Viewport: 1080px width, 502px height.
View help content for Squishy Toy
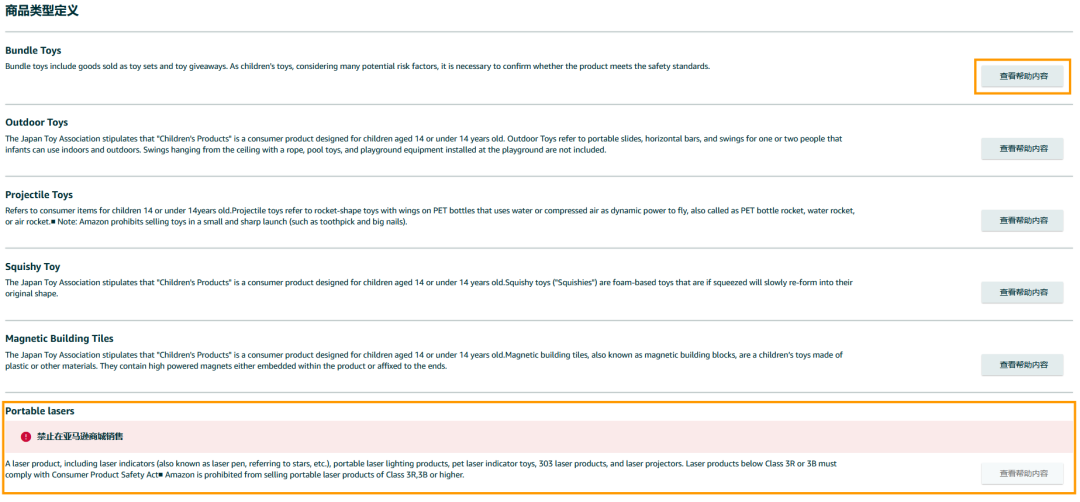click(1022, 293)
